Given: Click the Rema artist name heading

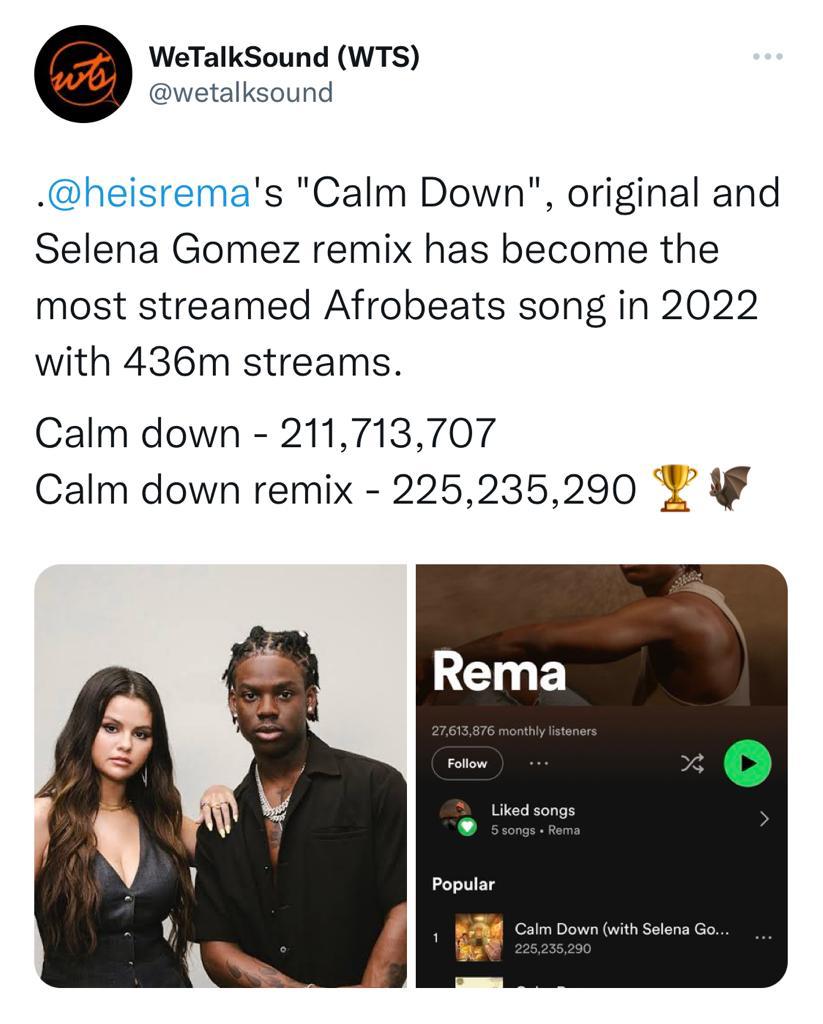Looking at the screenshot, I should [x=499, y=673].
